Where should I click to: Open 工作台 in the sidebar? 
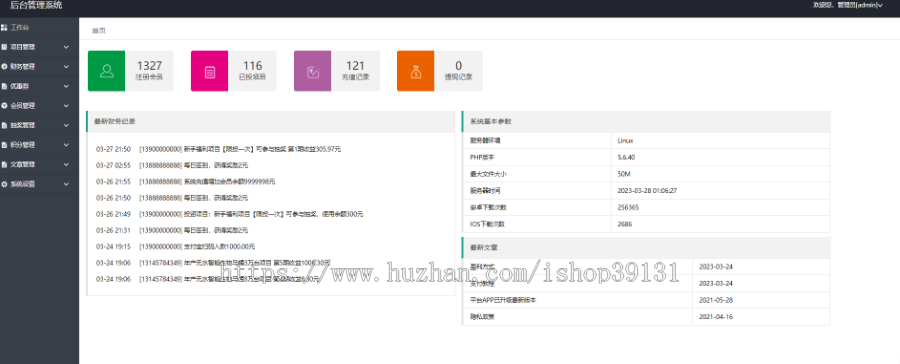click(19, 27)
